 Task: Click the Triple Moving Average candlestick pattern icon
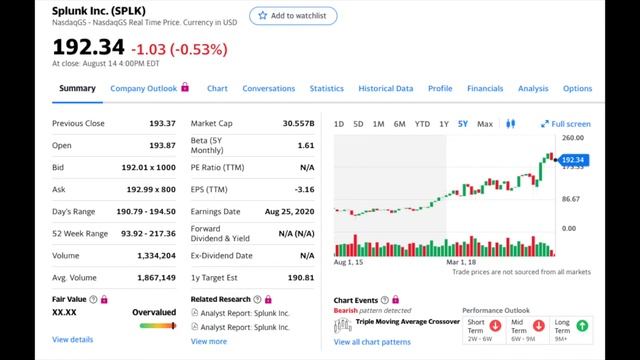point(342,325)
